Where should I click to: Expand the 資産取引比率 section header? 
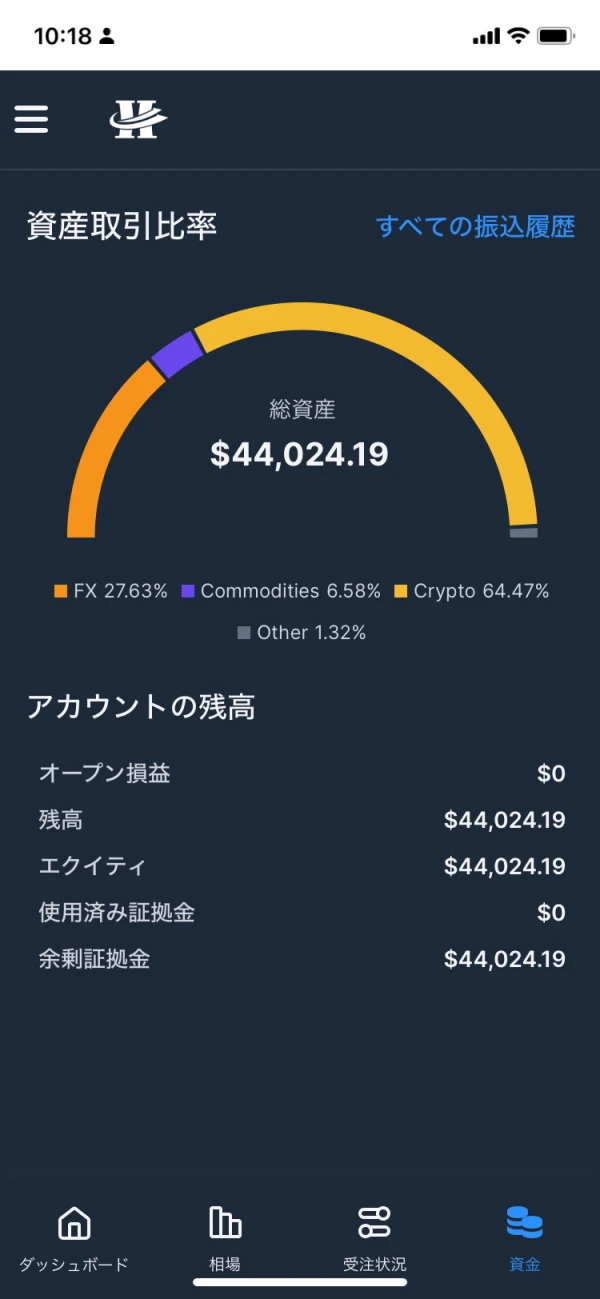point(122,227)
